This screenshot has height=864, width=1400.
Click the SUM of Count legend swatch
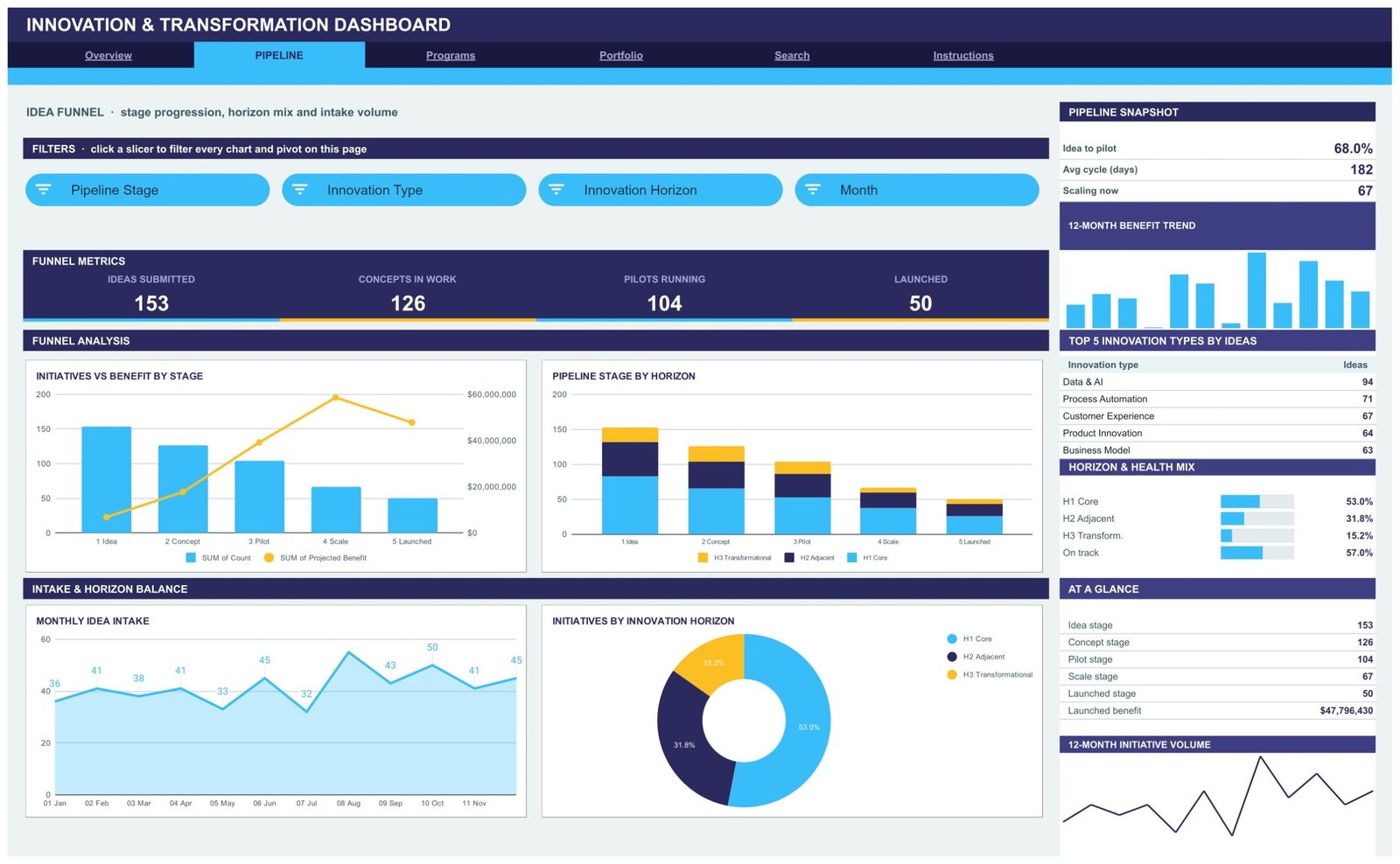[191, 558]
